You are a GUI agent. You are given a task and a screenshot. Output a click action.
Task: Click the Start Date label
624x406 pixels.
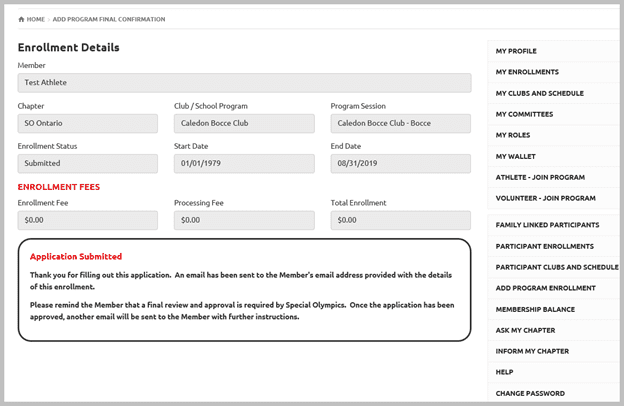(191, 146)
